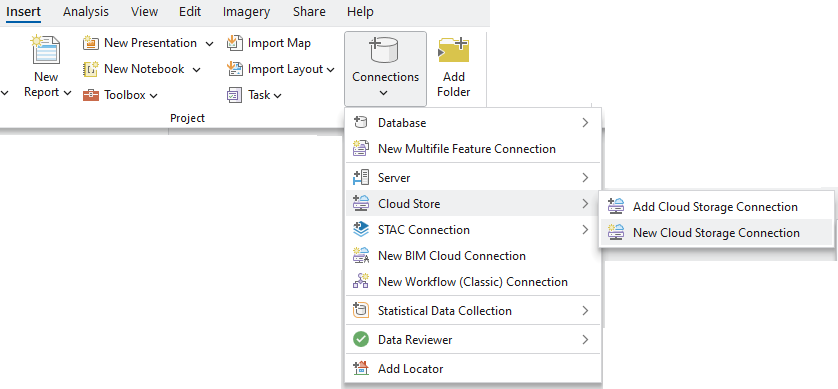This screenshot has height=389, width=838.
Task: Choose Add Locator from menu
Action: (474, 368)
